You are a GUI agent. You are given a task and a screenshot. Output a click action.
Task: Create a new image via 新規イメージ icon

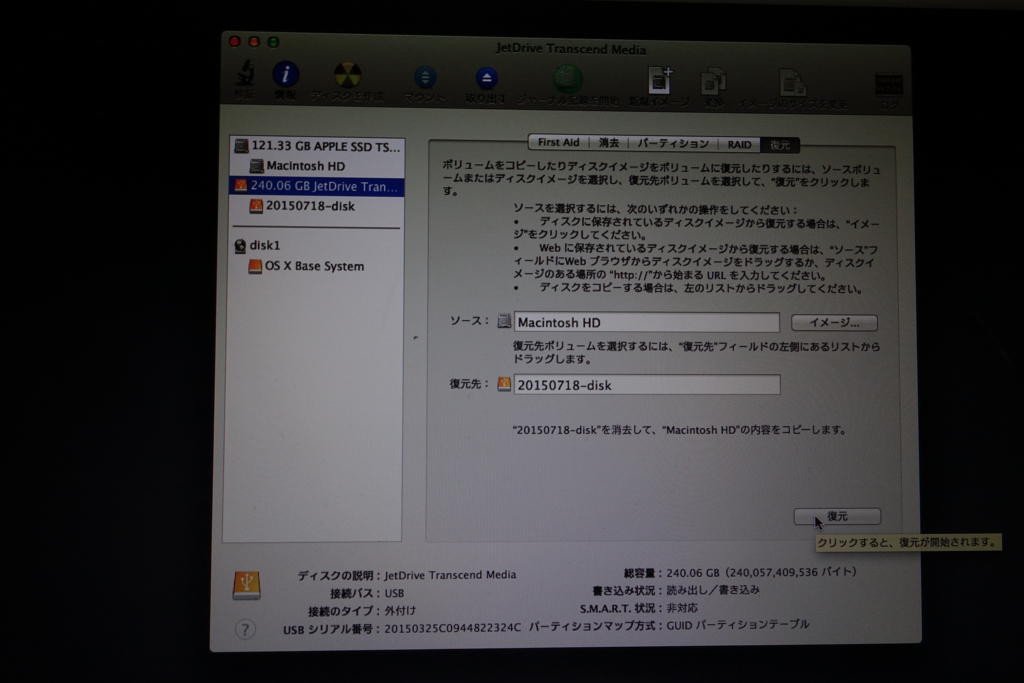[x=660, y=78]
